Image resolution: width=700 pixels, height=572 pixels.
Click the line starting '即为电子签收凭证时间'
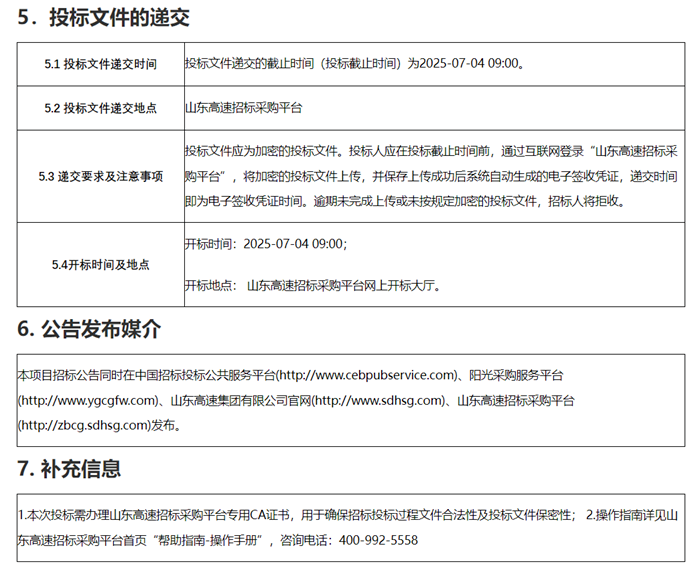[x=405, y=201]
